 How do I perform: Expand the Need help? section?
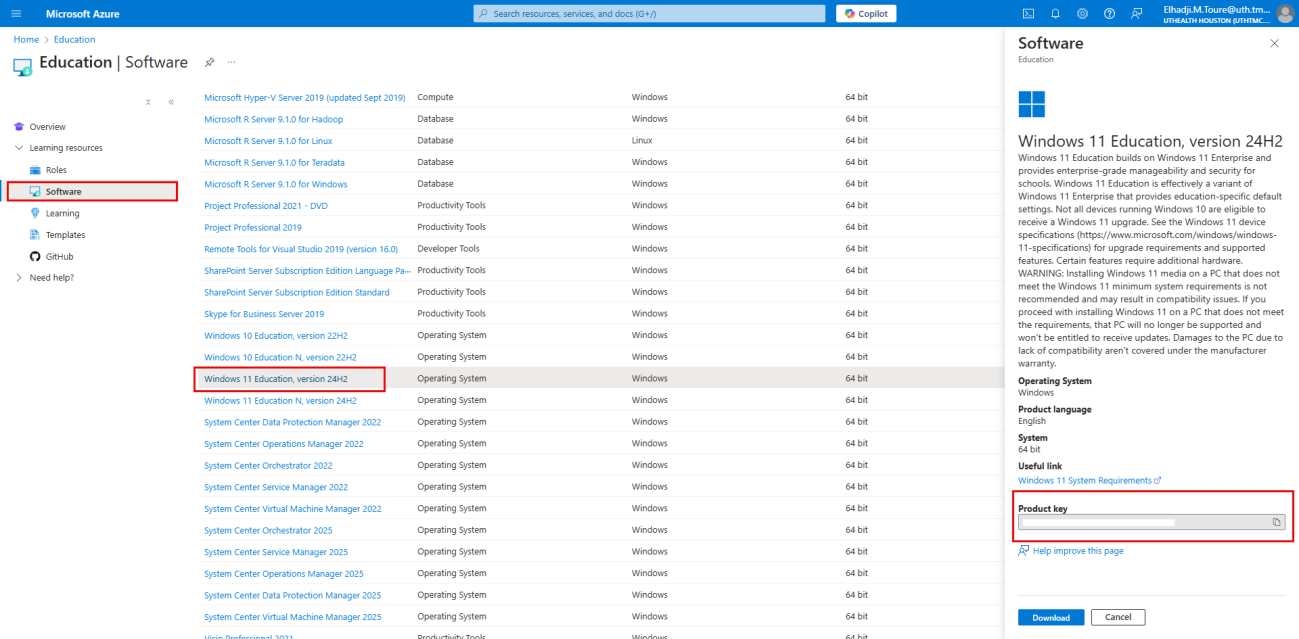tap(19, 277)
